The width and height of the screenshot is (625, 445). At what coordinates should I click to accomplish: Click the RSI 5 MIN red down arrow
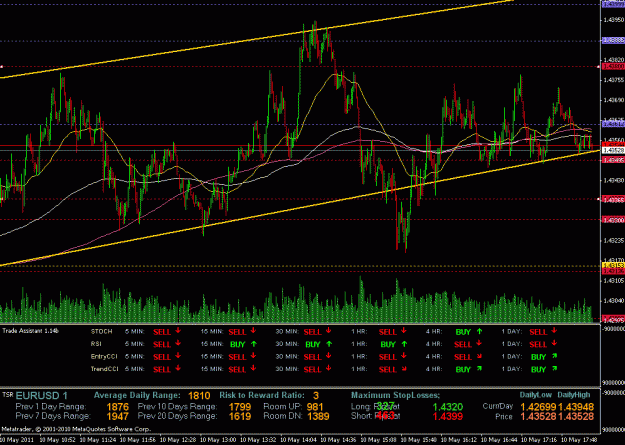178,343
